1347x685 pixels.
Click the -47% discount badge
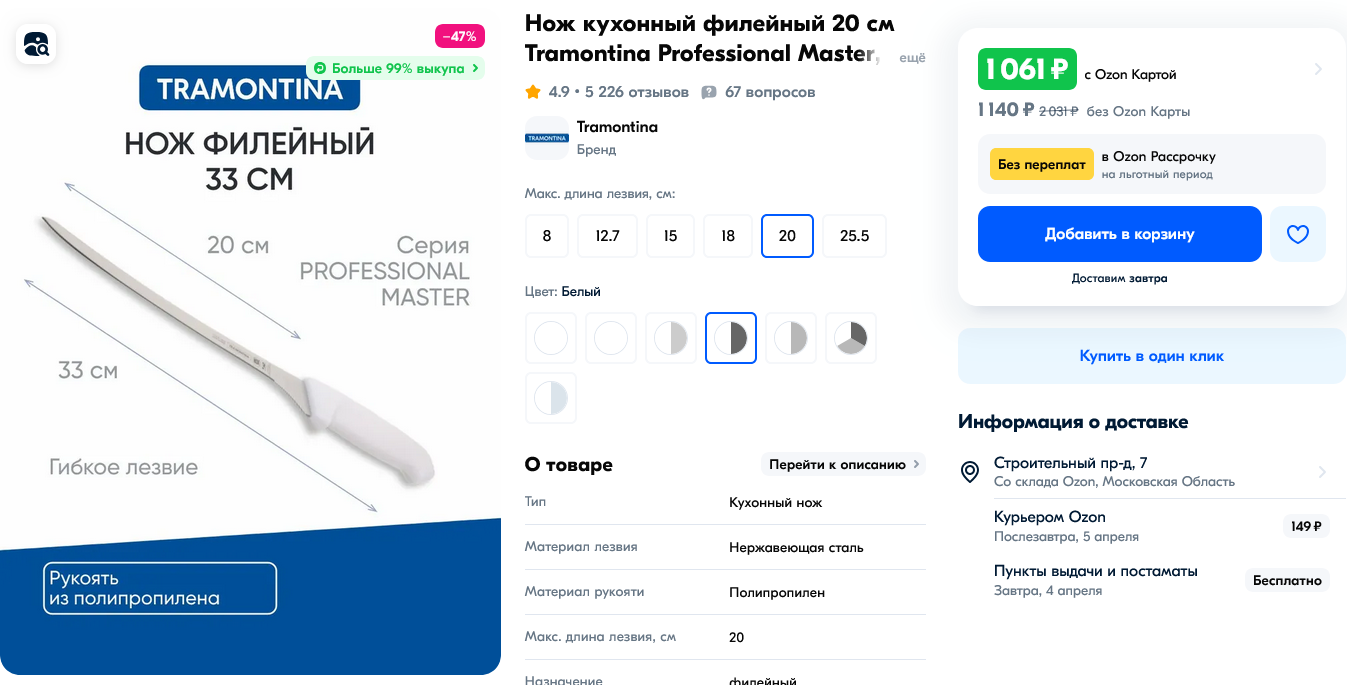point(460,36)
